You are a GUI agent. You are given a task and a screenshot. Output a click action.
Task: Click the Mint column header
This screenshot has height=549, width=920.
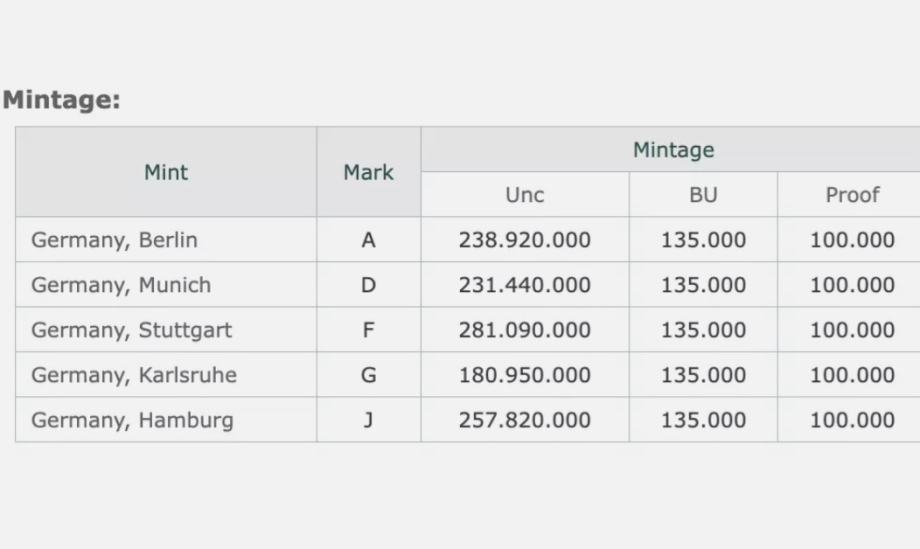pyautogui.click(x=166, y=172)
